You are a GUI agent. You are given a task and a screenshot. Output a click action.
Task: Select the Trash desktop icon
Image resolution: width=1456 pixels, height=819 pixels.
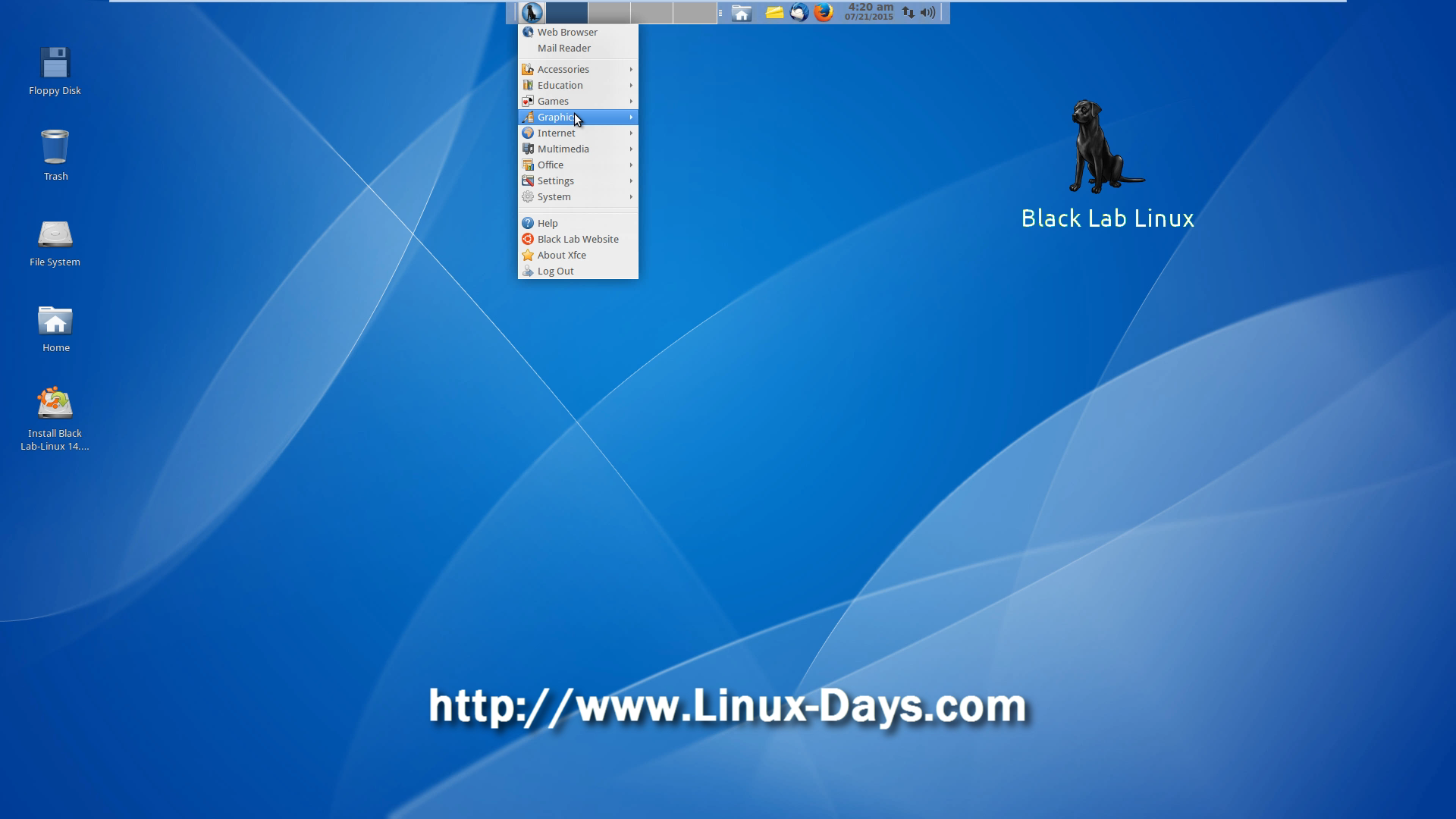(55, 155)
